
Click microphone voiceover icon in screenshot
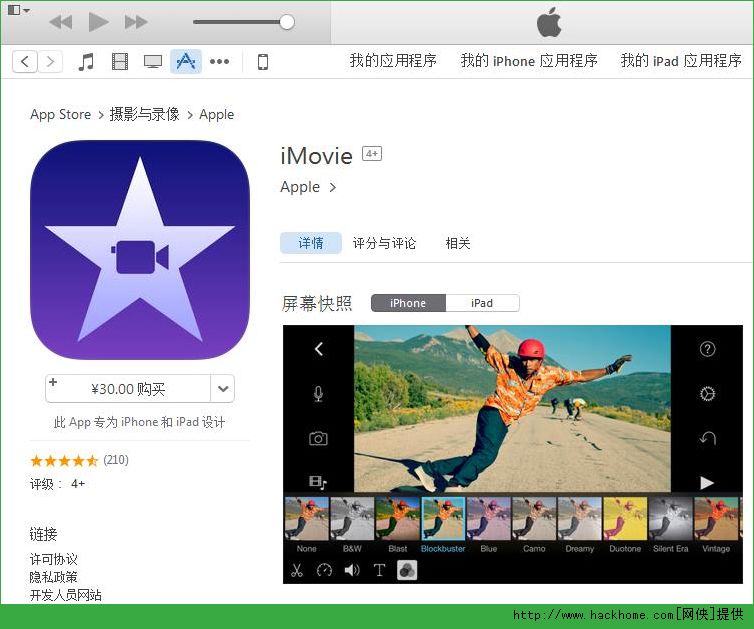(x=318, y=394)
